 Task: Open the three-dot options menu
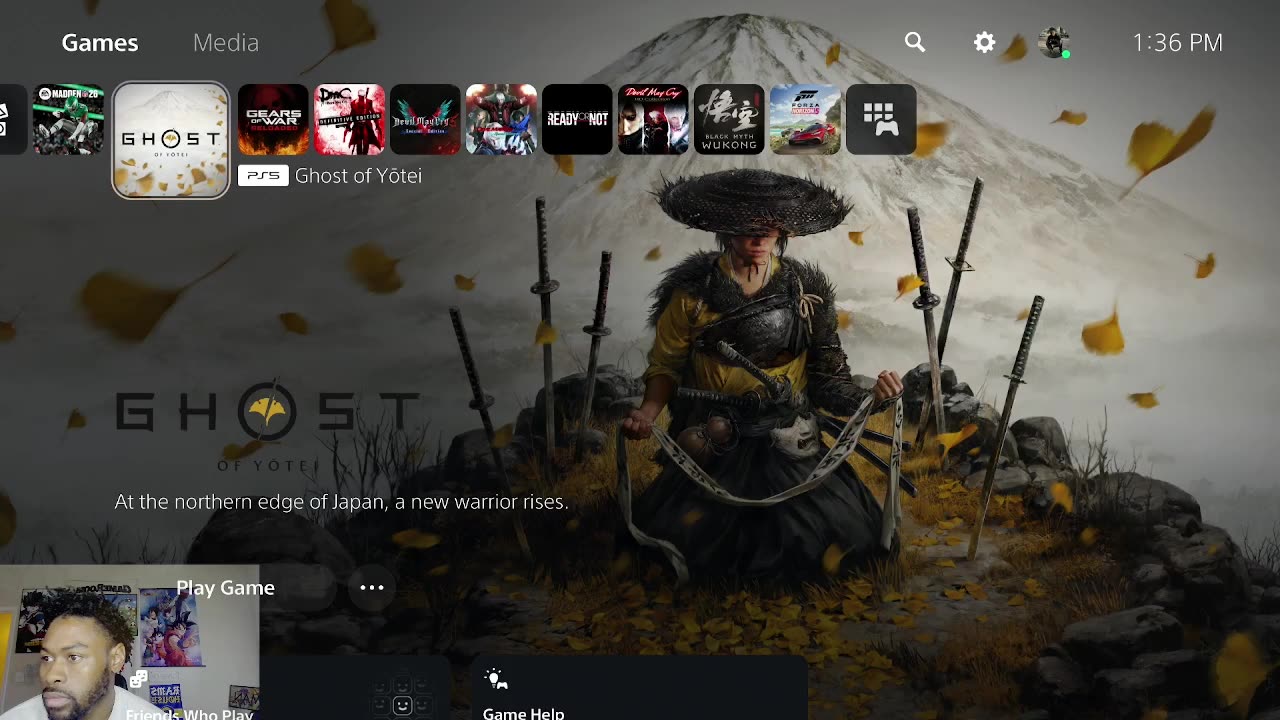pos(372,588)
